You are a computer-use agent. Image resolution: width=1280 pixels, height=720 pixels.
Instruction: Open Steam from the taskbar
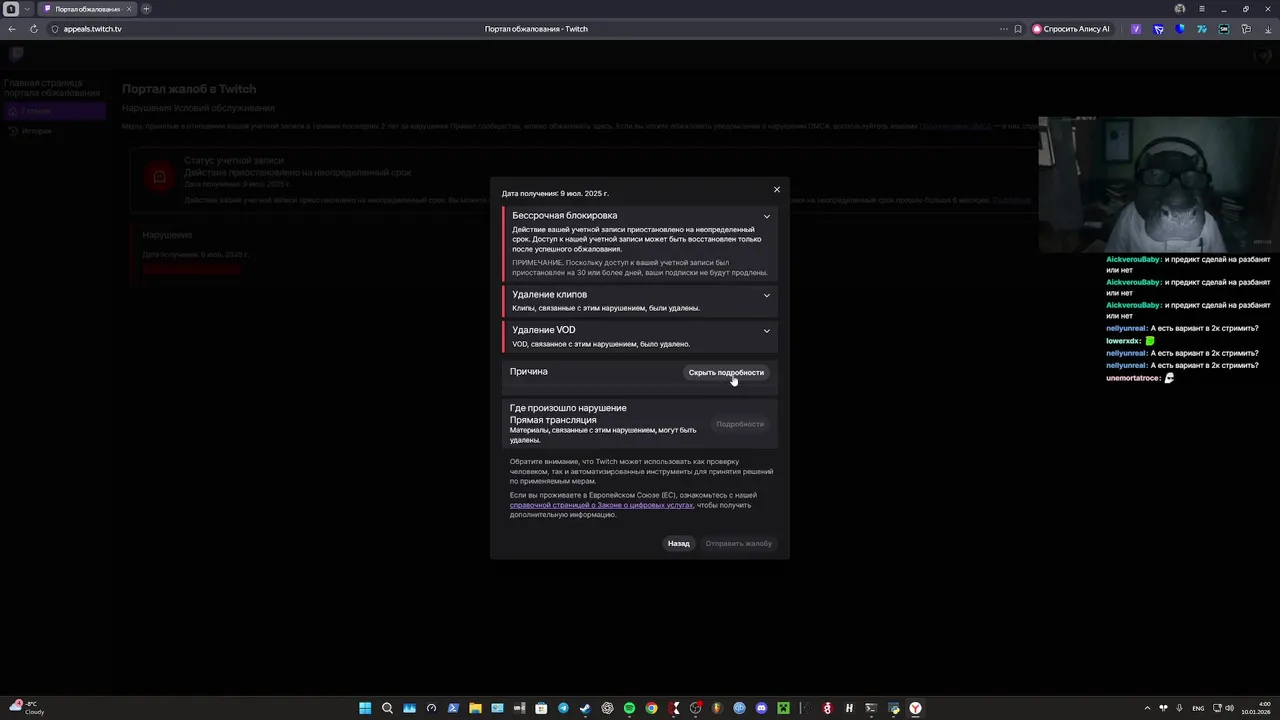pos(585,708)
